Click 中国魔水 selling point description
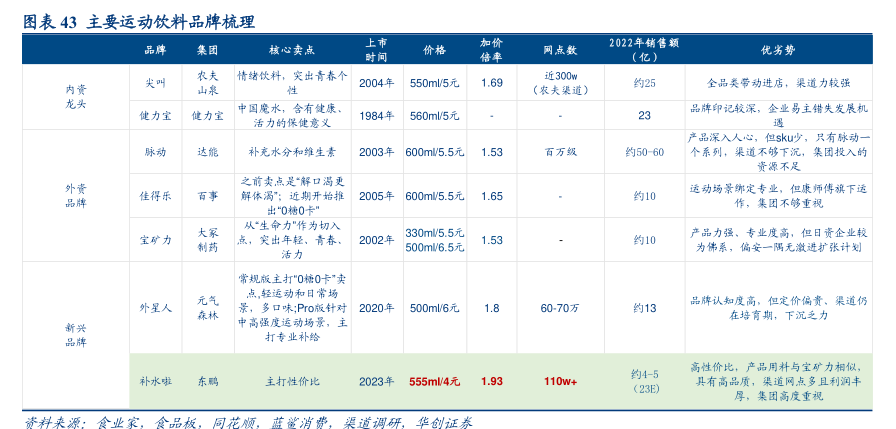The width and height of the screenshot is (896, 429). click(x=292, y=115)
